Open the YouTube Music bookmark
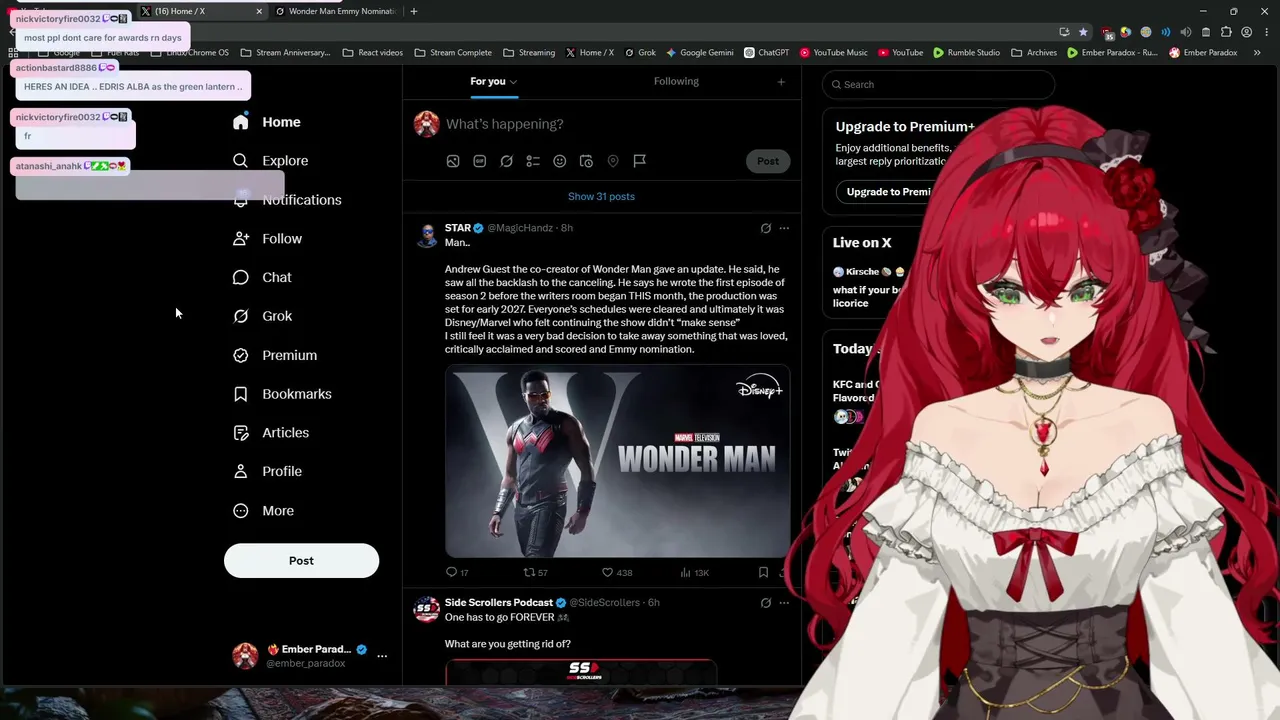The image size is (1280, 720). point(833,53)
